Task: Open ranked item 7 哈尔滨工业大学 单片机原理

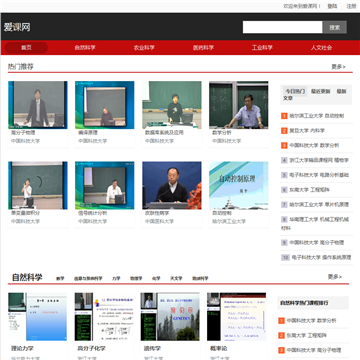Action: pyautogui.click(x=319, y=204)
